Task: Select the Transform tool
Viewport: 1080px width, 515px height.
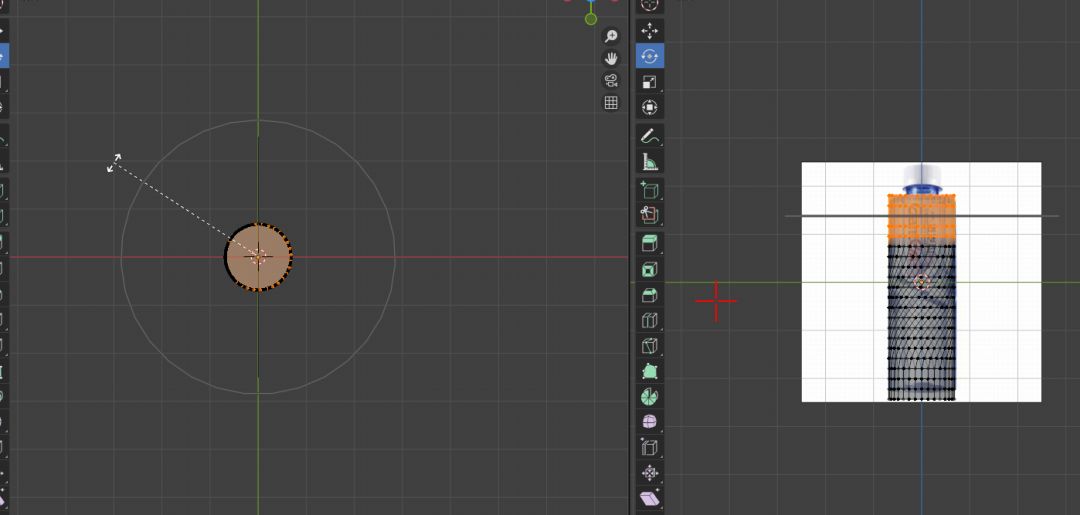Action: [x=650, y=108]
